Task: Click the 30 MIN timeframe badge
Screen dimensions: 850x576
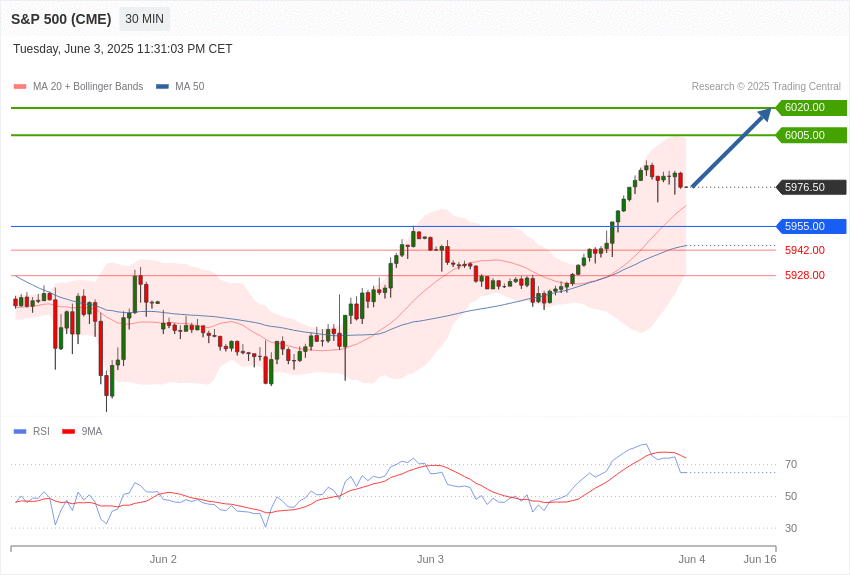Action: pos(144,19)
